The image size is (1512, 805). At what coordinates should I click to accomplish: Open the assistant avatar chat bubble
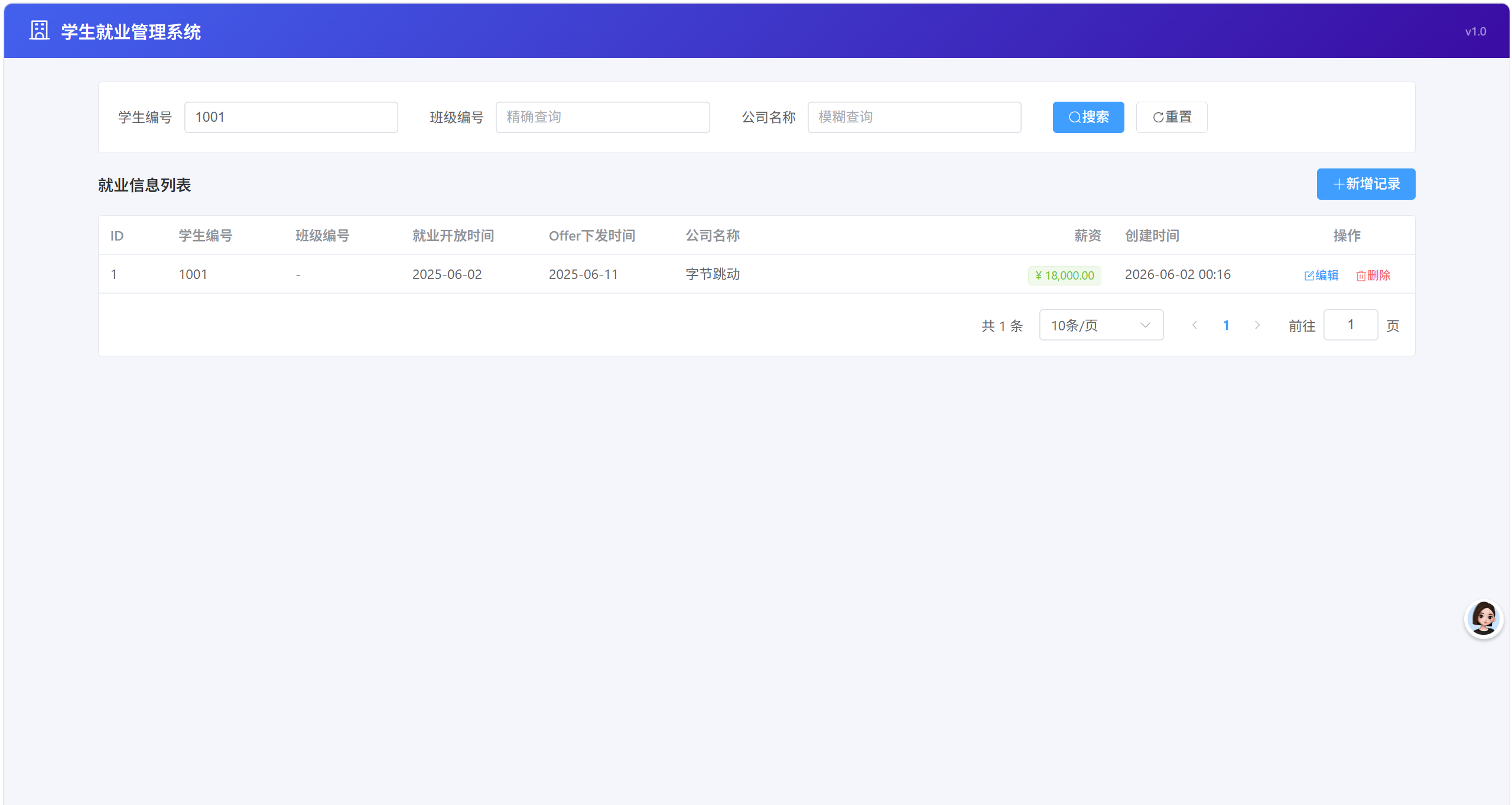pyautogui.click(x=1483, y=619)
